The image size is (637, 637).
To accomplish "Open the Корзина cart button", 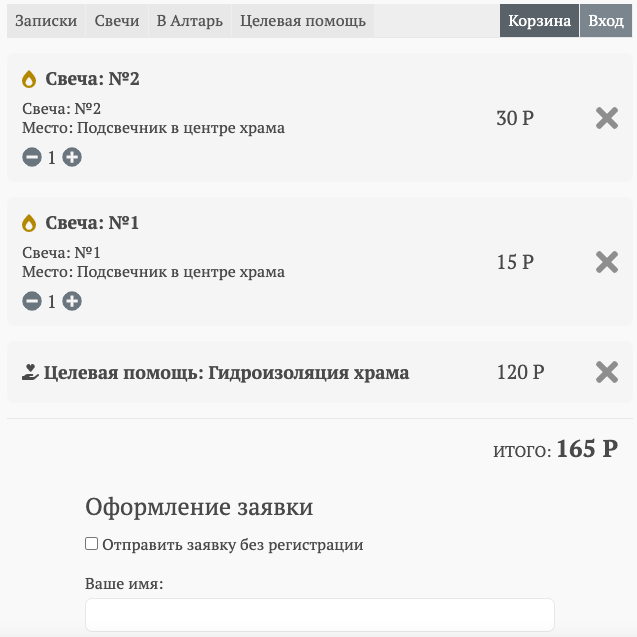I will (539, 21).
